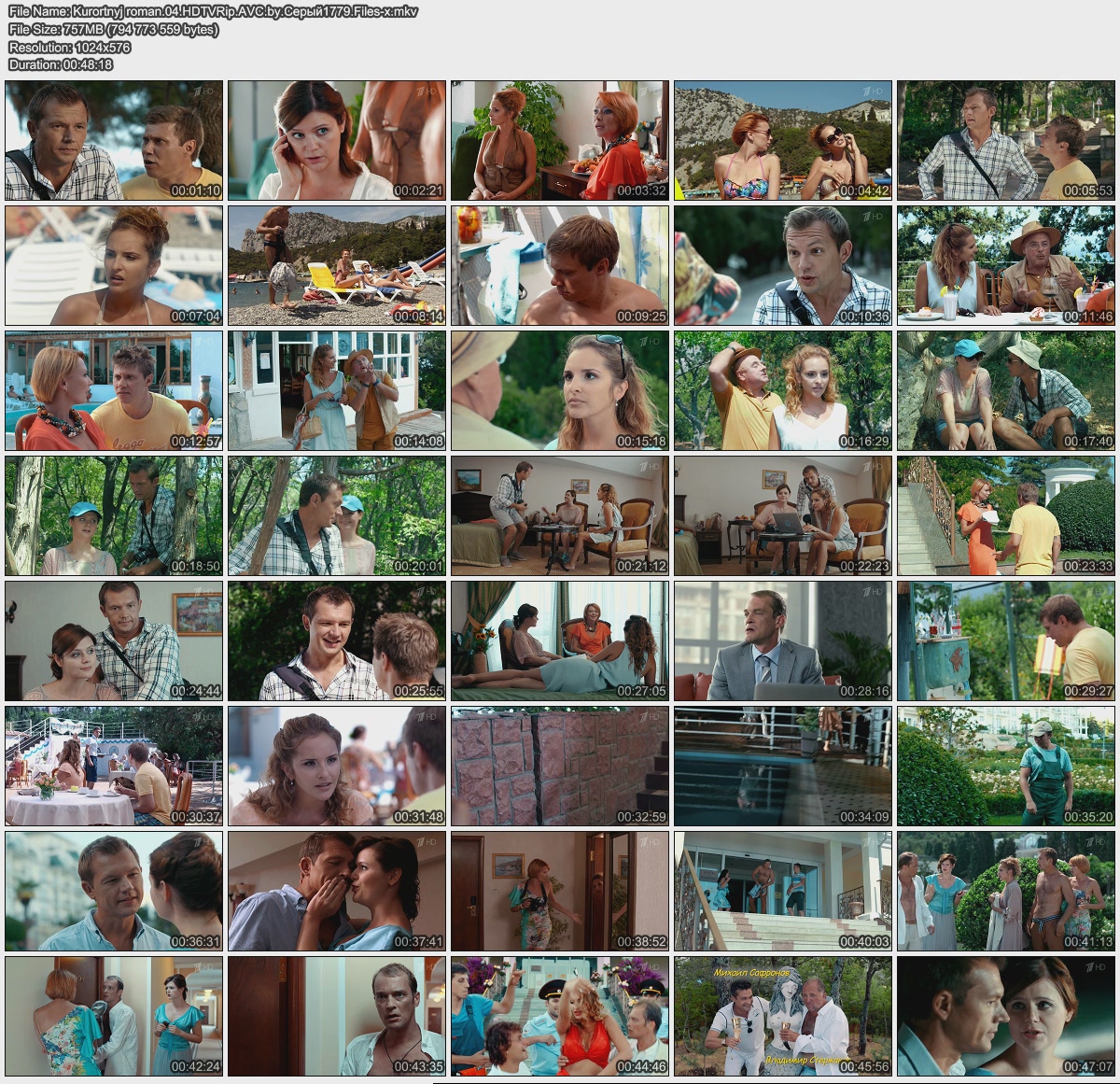Click the Resolution 1024x576 text
The image size is (1120, 1084).
[70, 48]
